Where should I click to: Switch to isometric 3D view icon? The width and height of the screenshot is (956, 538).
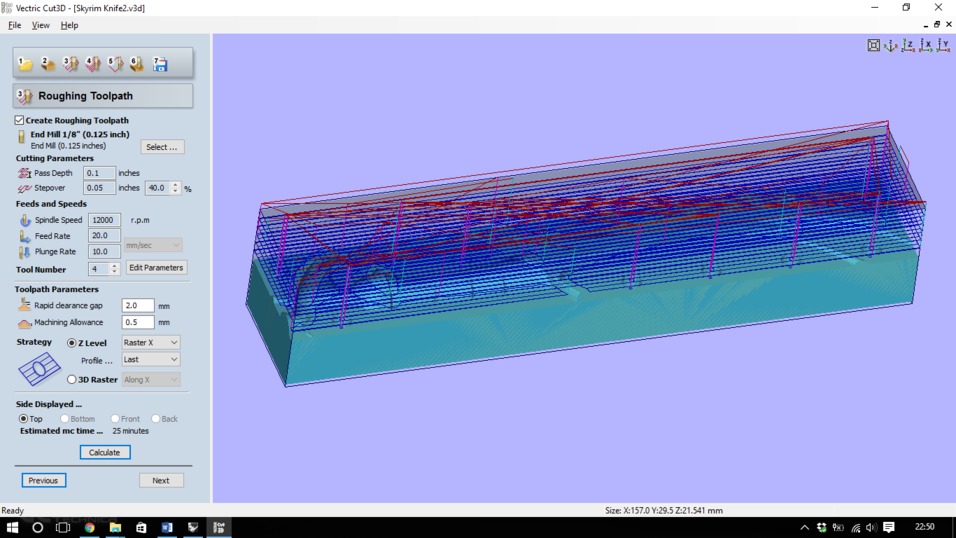point(891,45)
